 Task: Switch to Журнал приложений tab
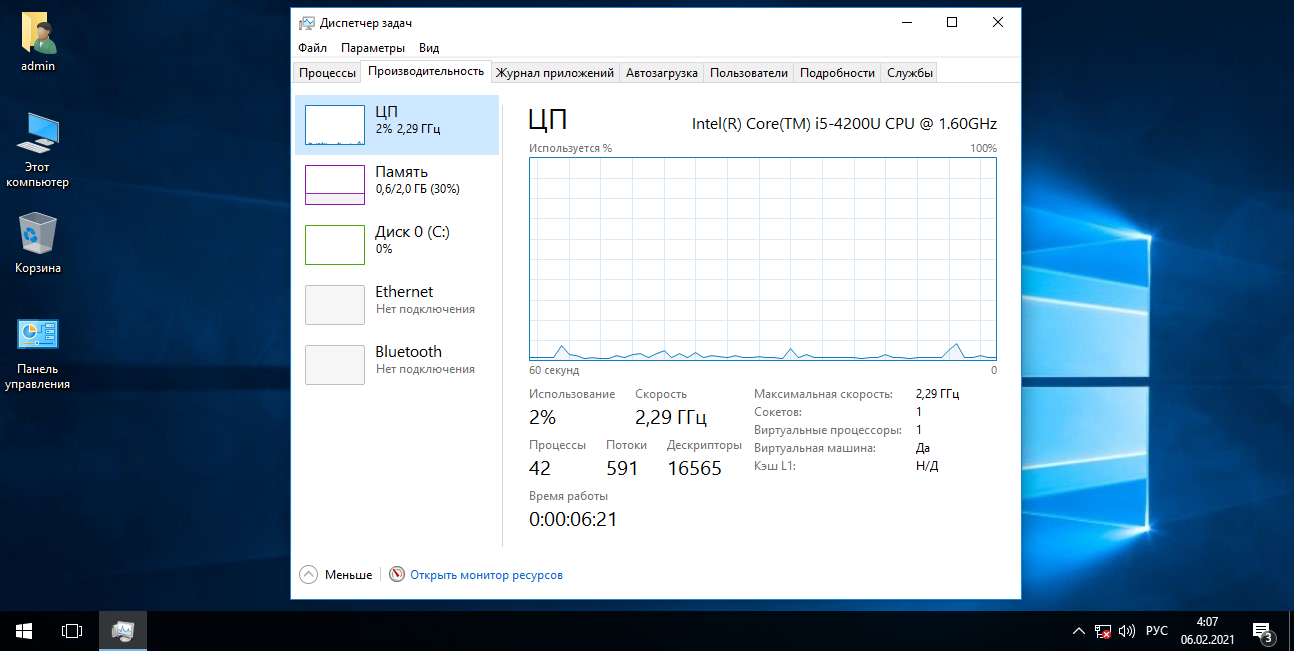click(x=555, y=73)
